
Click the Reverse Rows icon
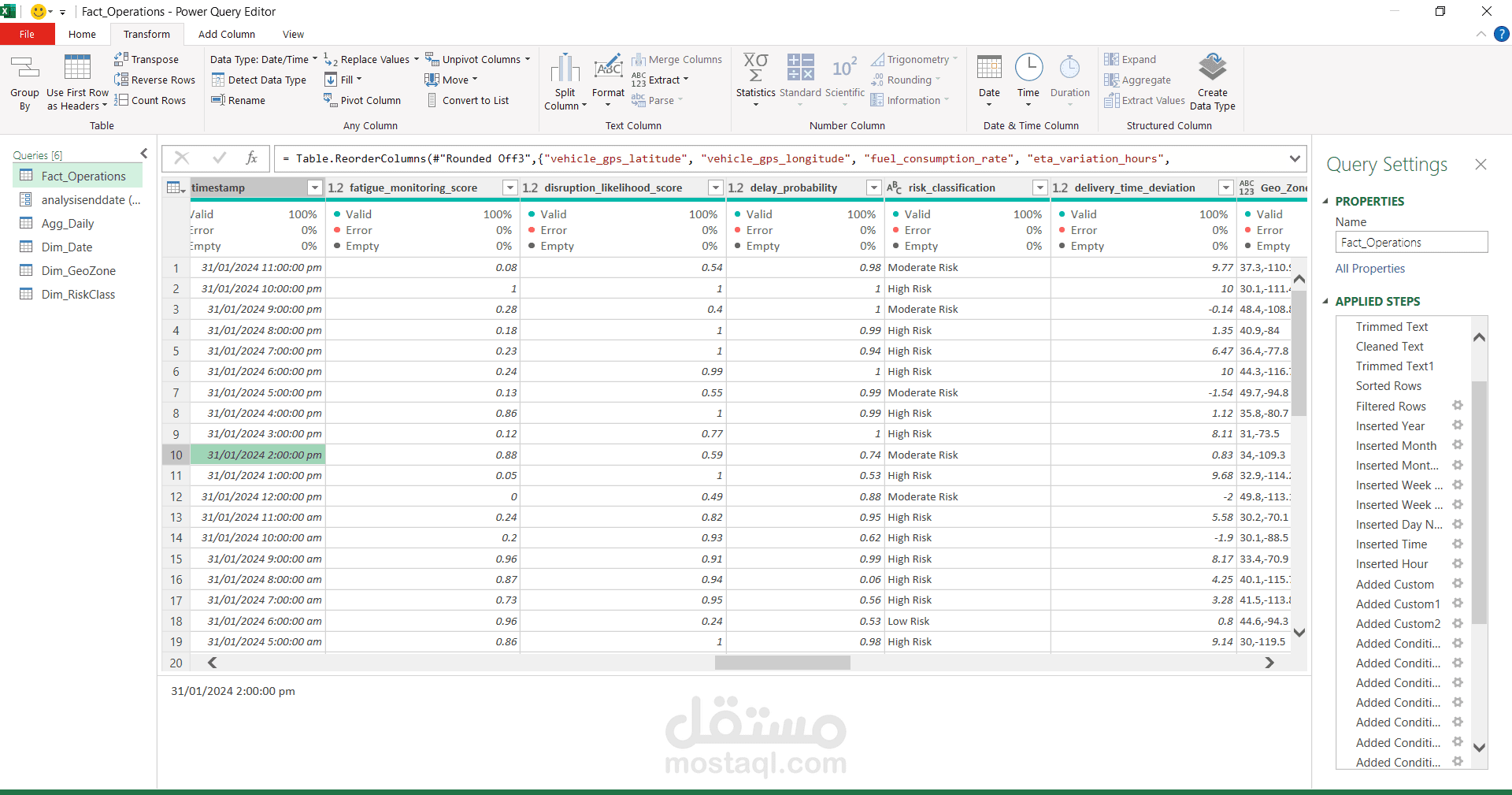154,79
